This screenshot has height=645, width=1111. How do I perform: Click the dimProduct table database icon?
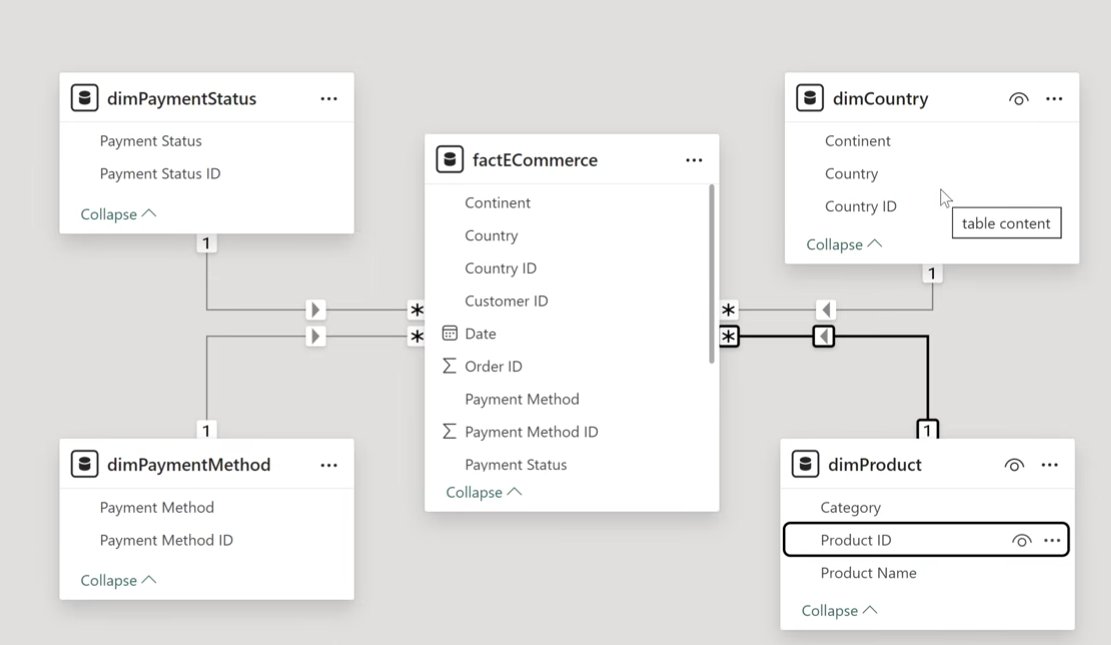(x=806, y=464)
